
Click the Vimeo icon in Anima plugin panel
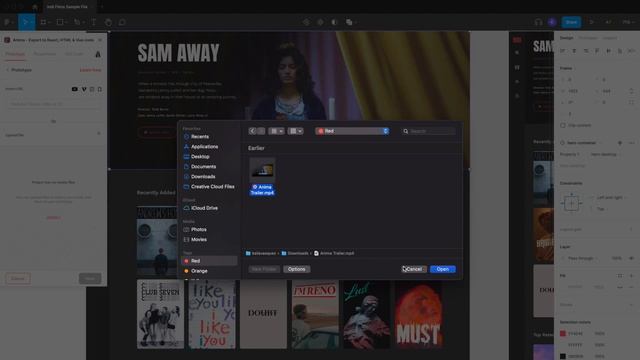(x=84, y=89)
